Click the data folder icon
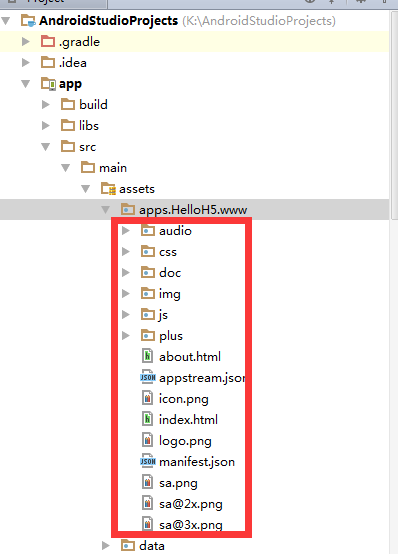Image resolution: width=398 pixels, height=554 pixels. click(128, 545)
